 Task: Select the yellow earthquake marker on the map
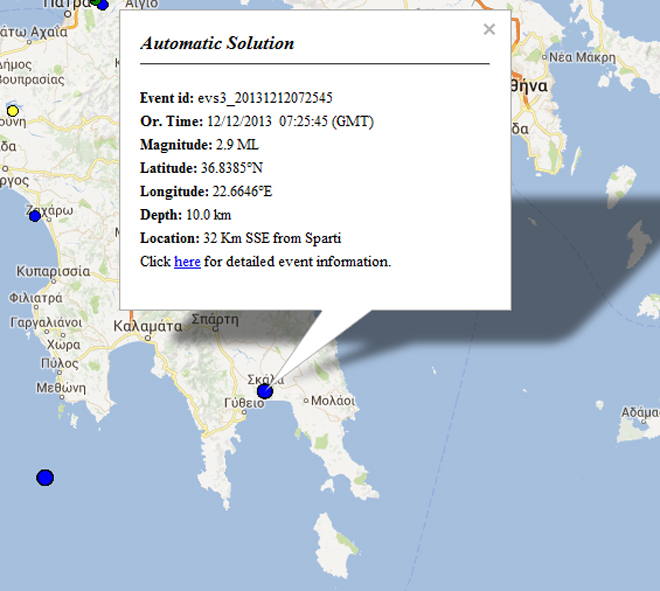coord(13,111)
